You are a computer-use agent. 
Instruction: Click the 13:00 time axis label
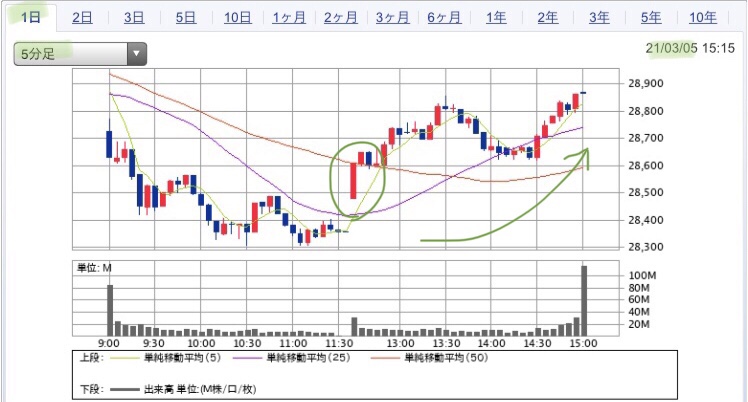point(400,343)
